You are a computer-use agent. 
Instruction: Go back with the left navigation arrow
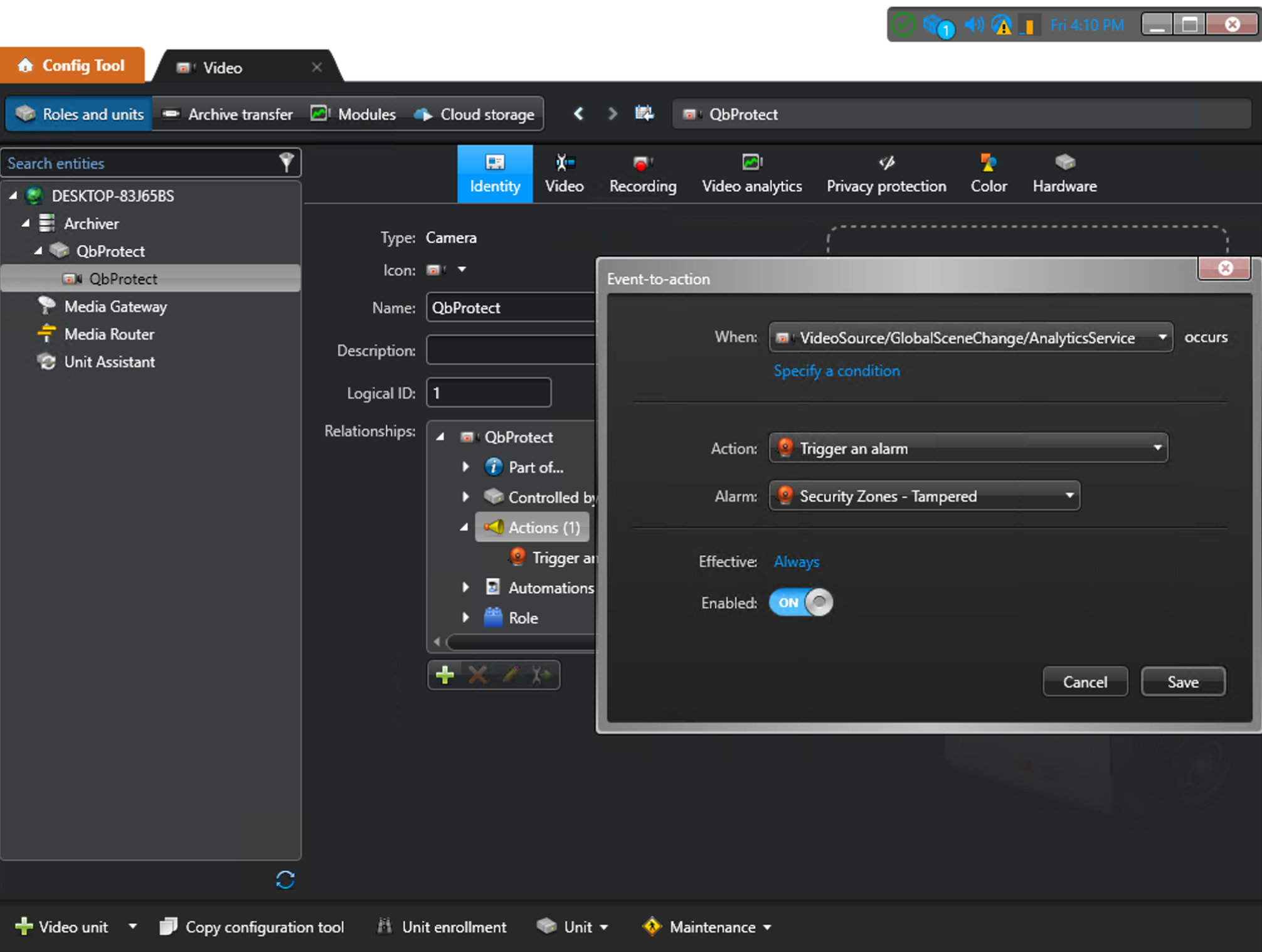pos(579,114)
